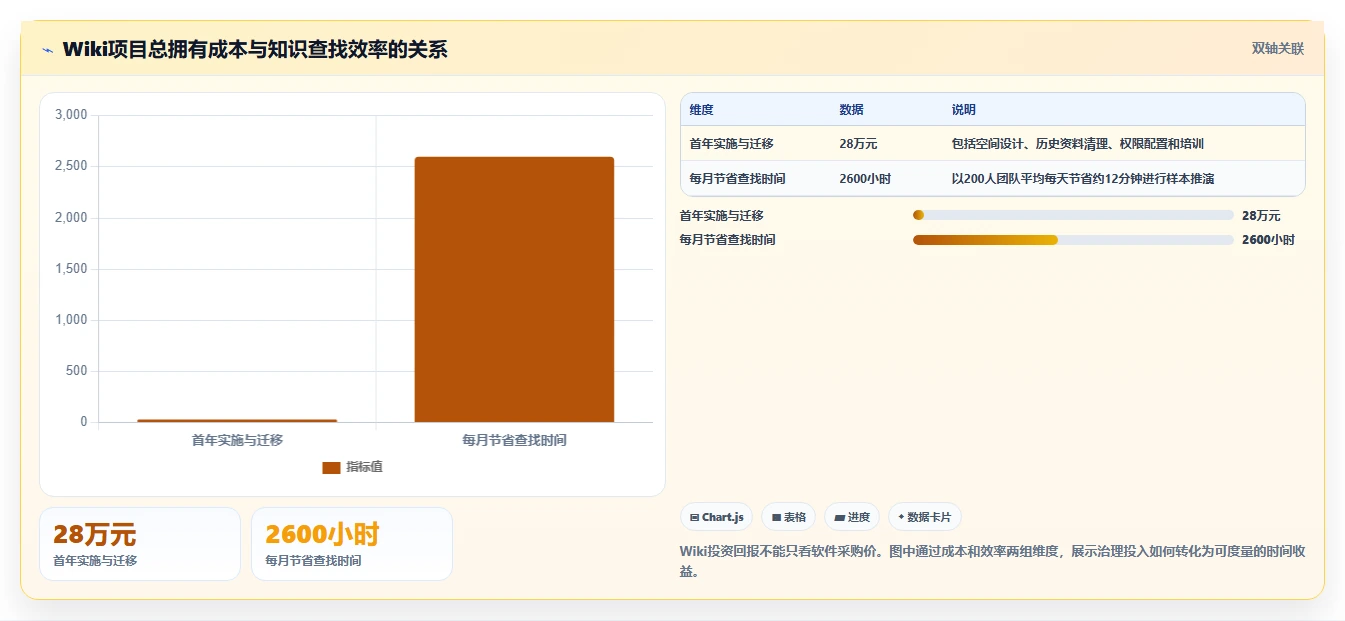Click the Wiki投资回报 description paragraph
1345x621 pixels.
(x=992, y=561)
